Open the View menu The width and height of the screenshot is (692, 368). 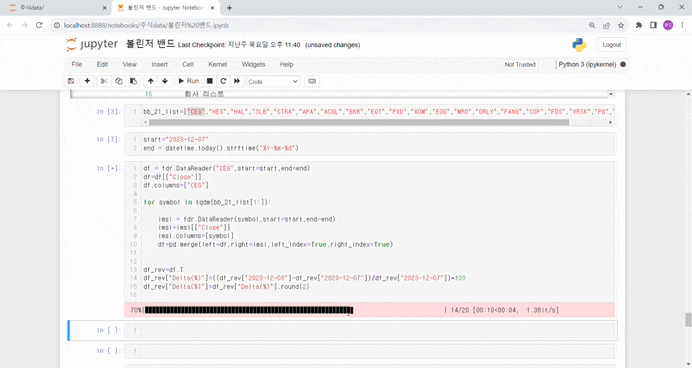tap(129, 64)
